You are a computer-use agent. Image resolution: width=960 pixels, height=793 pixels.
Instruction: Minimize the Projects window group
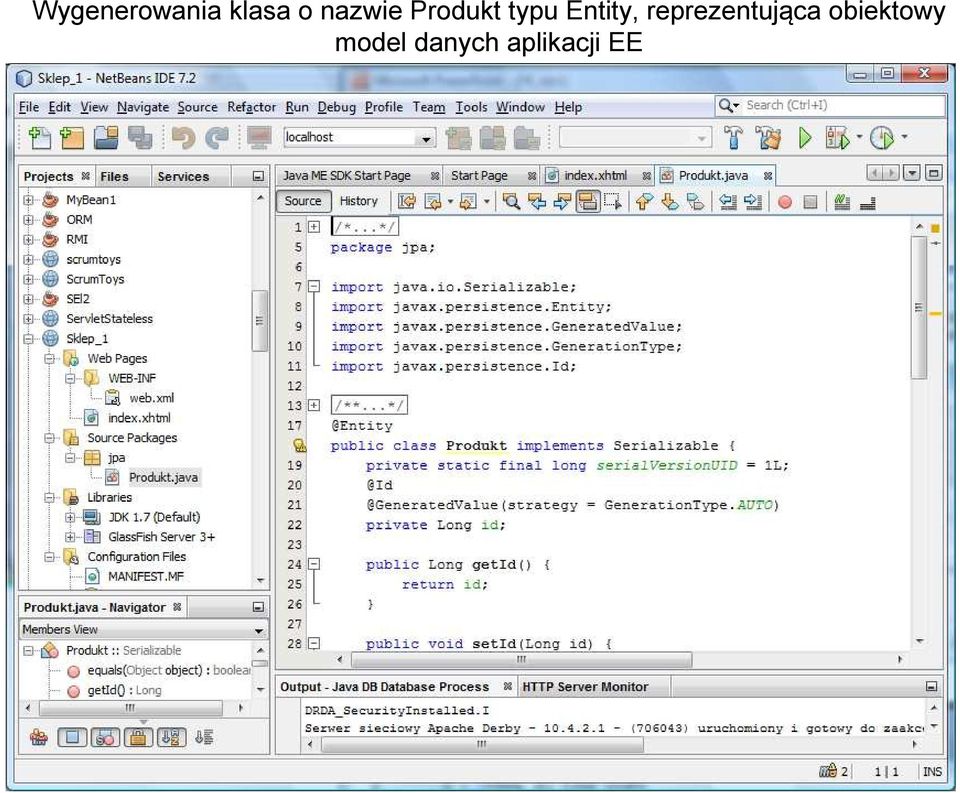pyautogui.click(x=258, y=176)
